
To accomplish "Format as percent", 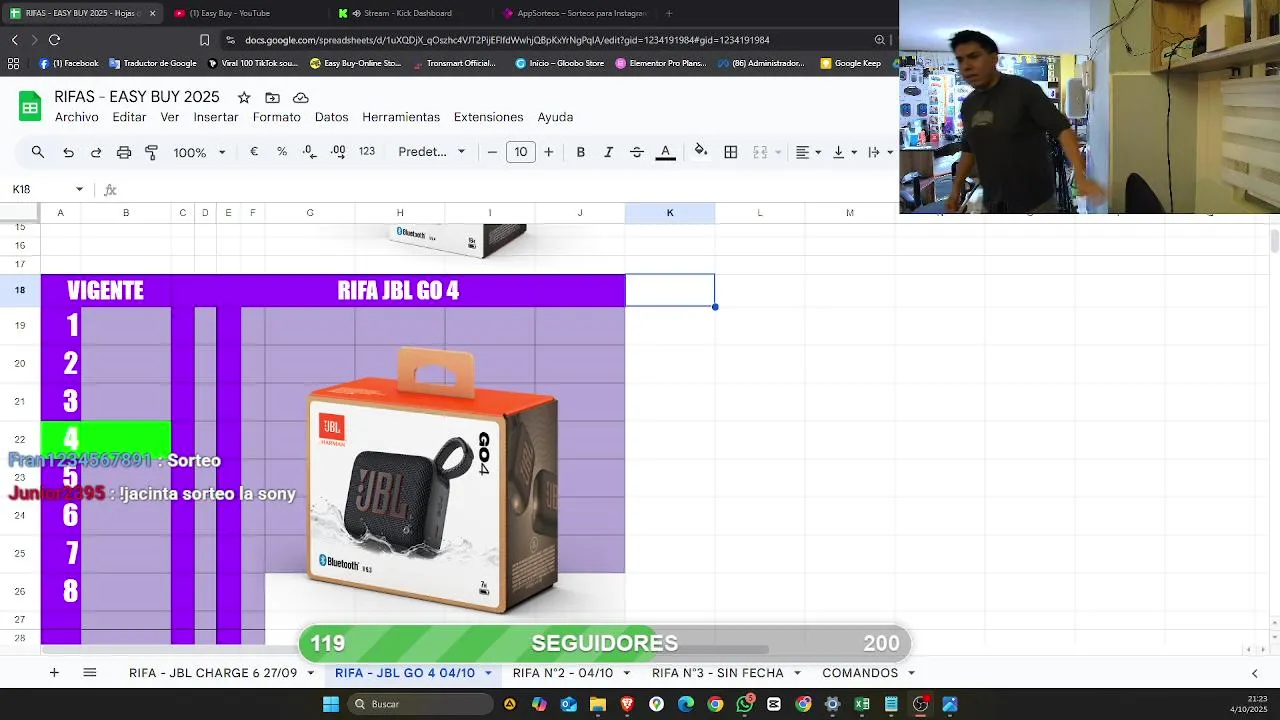I will click(282, 152).
